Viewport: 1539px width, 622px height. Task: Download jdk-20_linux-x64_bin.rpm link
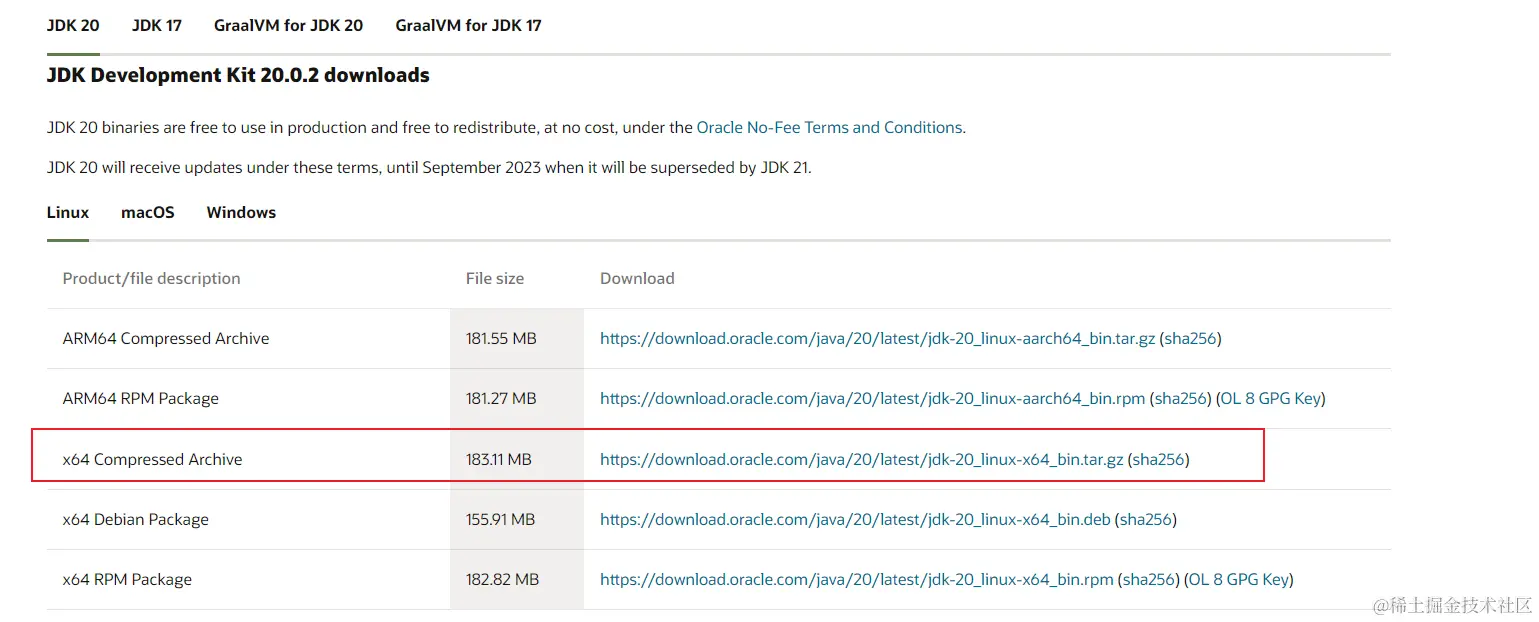tap(856, 579)
